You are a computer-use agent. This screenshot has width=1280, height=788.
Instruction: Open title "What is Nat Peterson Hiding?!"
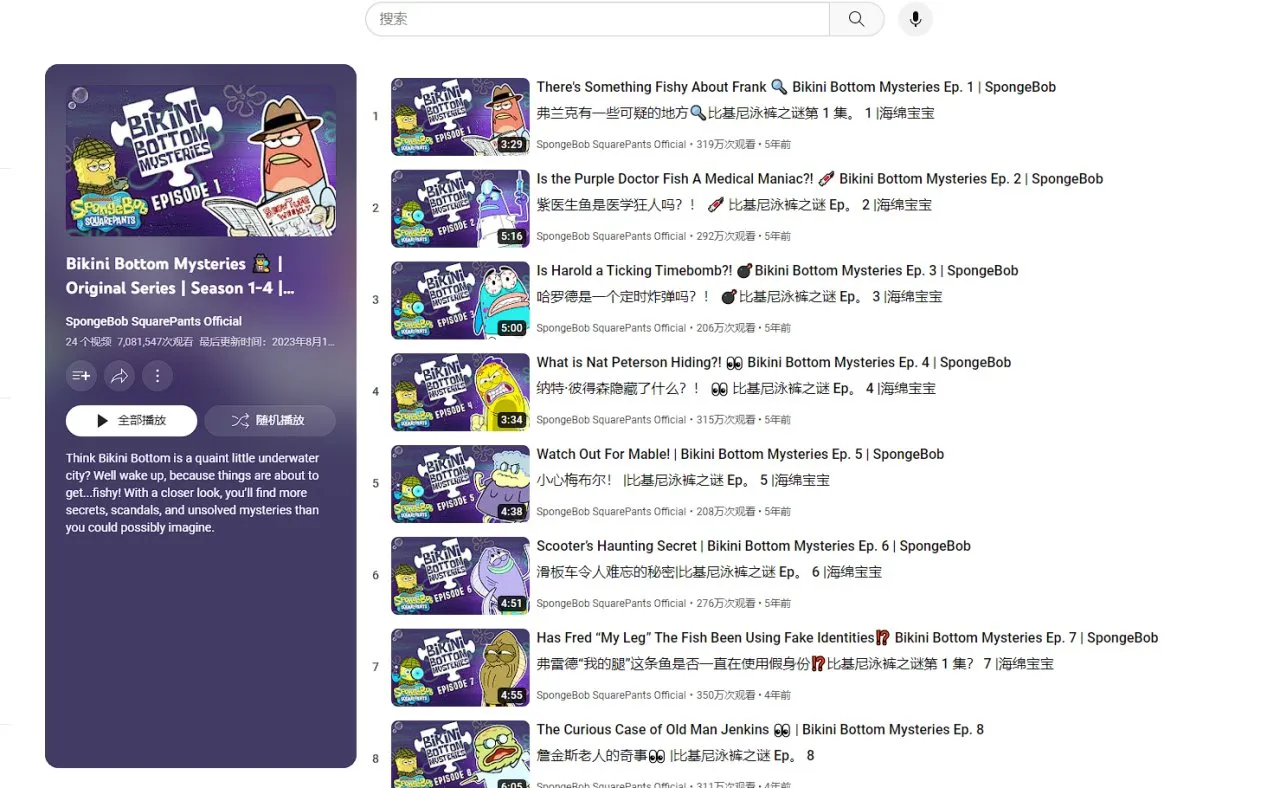(x=774, y=363)
